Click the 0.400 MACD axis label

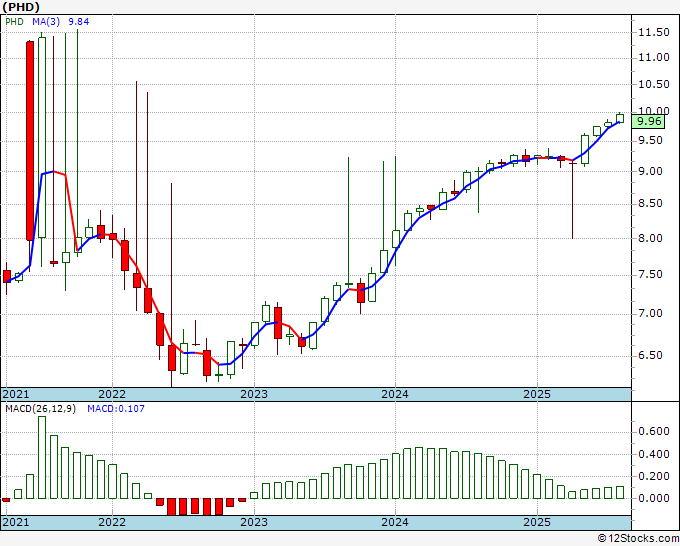tap(654, 454)
